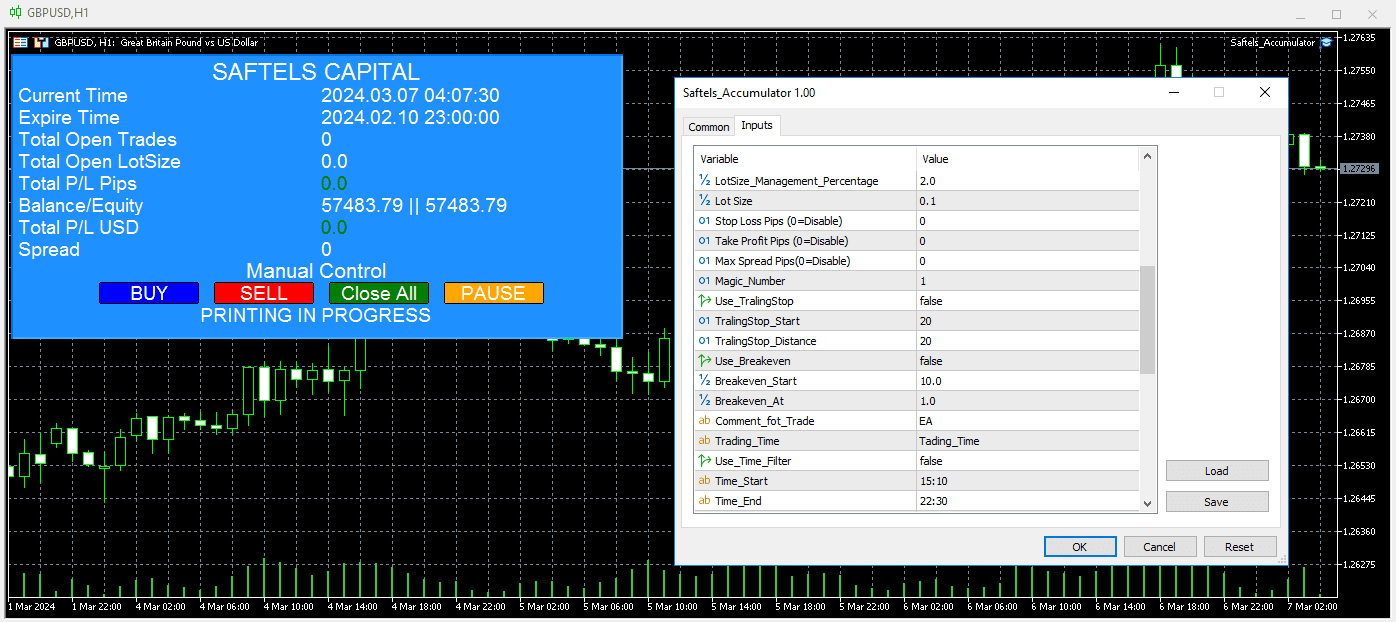Click the Trading_Time string ab icon
The width and height of the screenshot is (1396, 622).
[704, 441]
